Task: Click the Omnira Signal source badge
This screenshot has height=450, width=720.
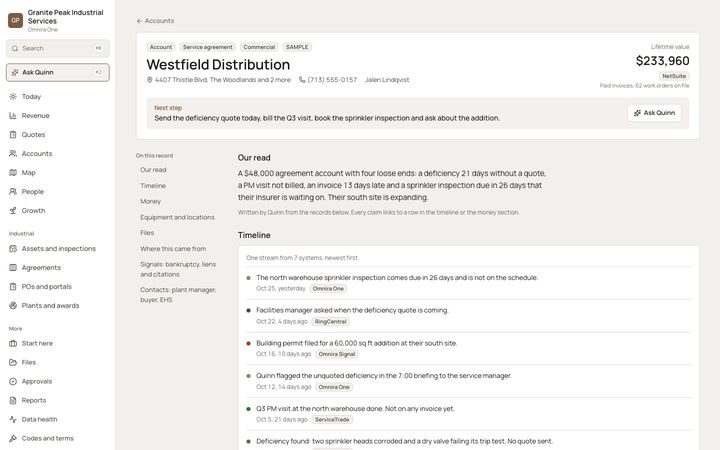Action: click(337, 354)
